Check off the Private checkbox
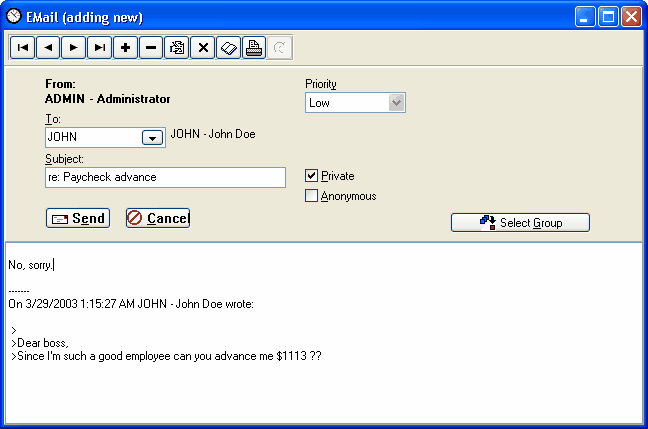The height and width of the screenshot is (429, 648). point(311,176)
